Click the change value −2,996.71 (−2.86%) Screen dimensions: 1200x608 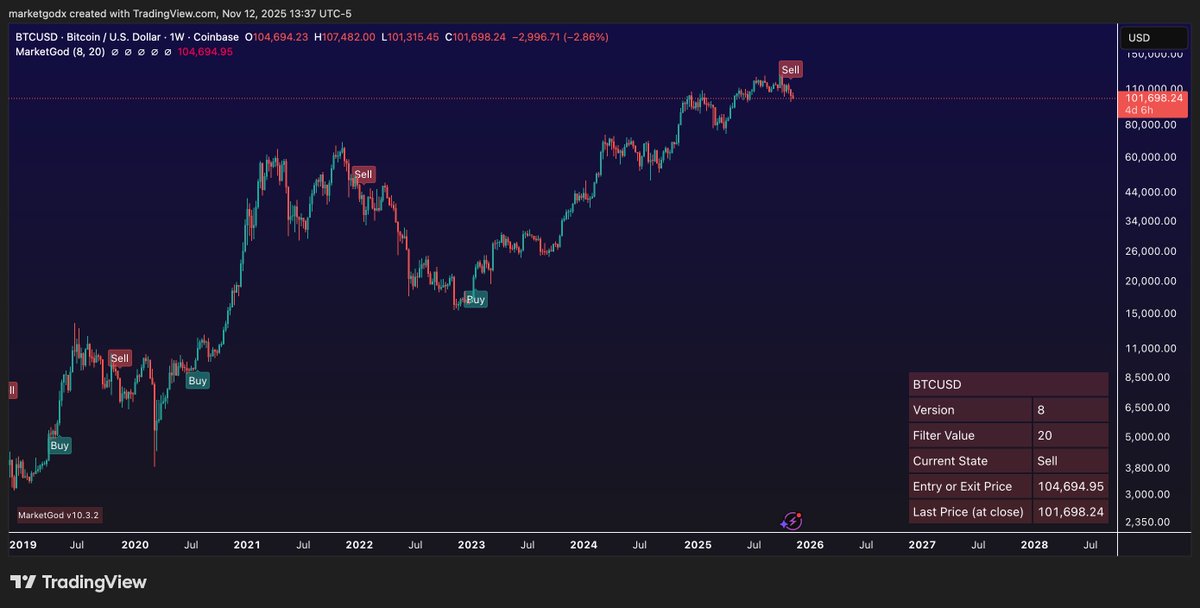click(x=560, y=37)
